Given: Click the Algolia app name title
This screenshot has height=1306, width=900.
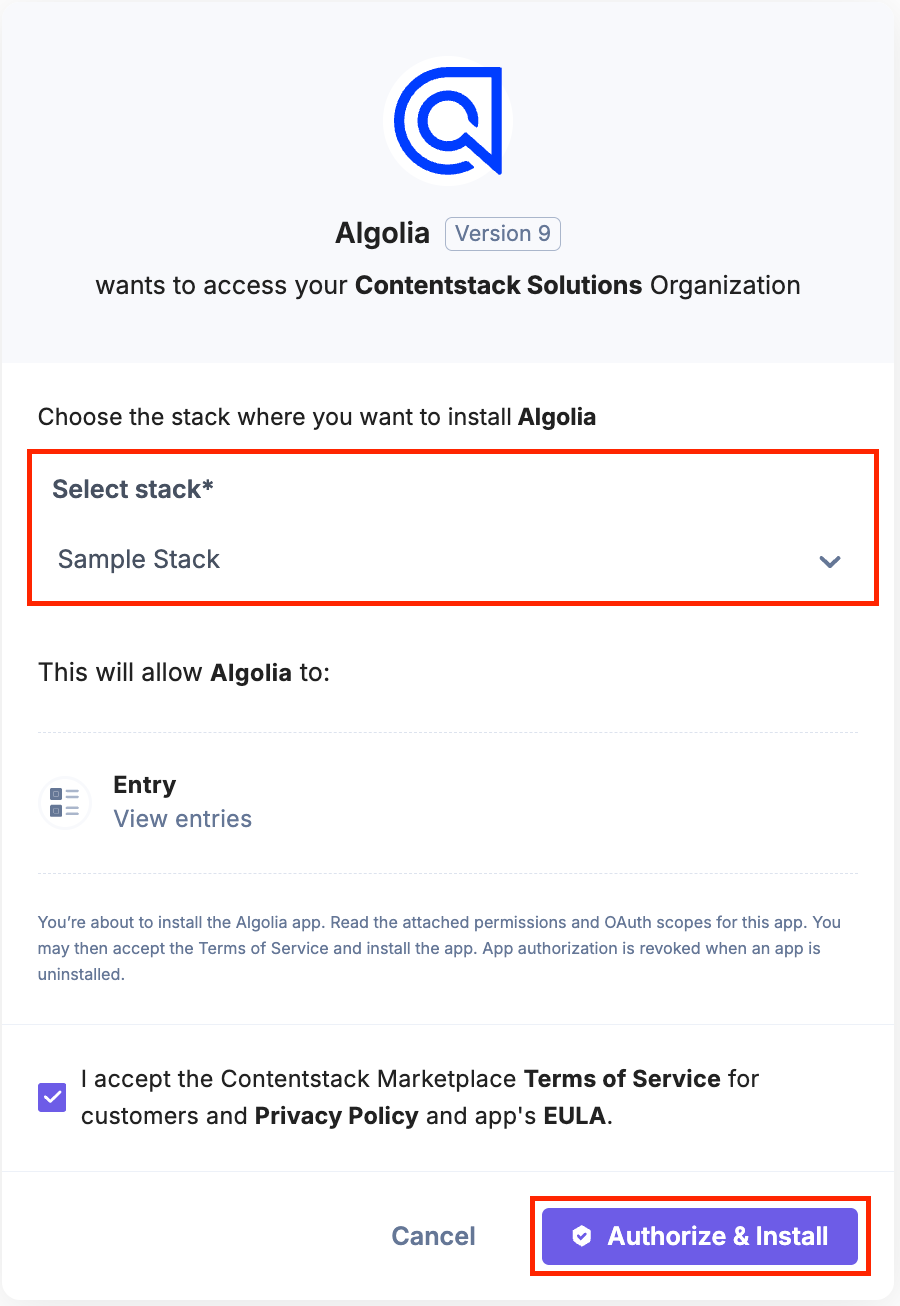Looking at the screenshot, I should pyautogui.click(x=382, y=234).
